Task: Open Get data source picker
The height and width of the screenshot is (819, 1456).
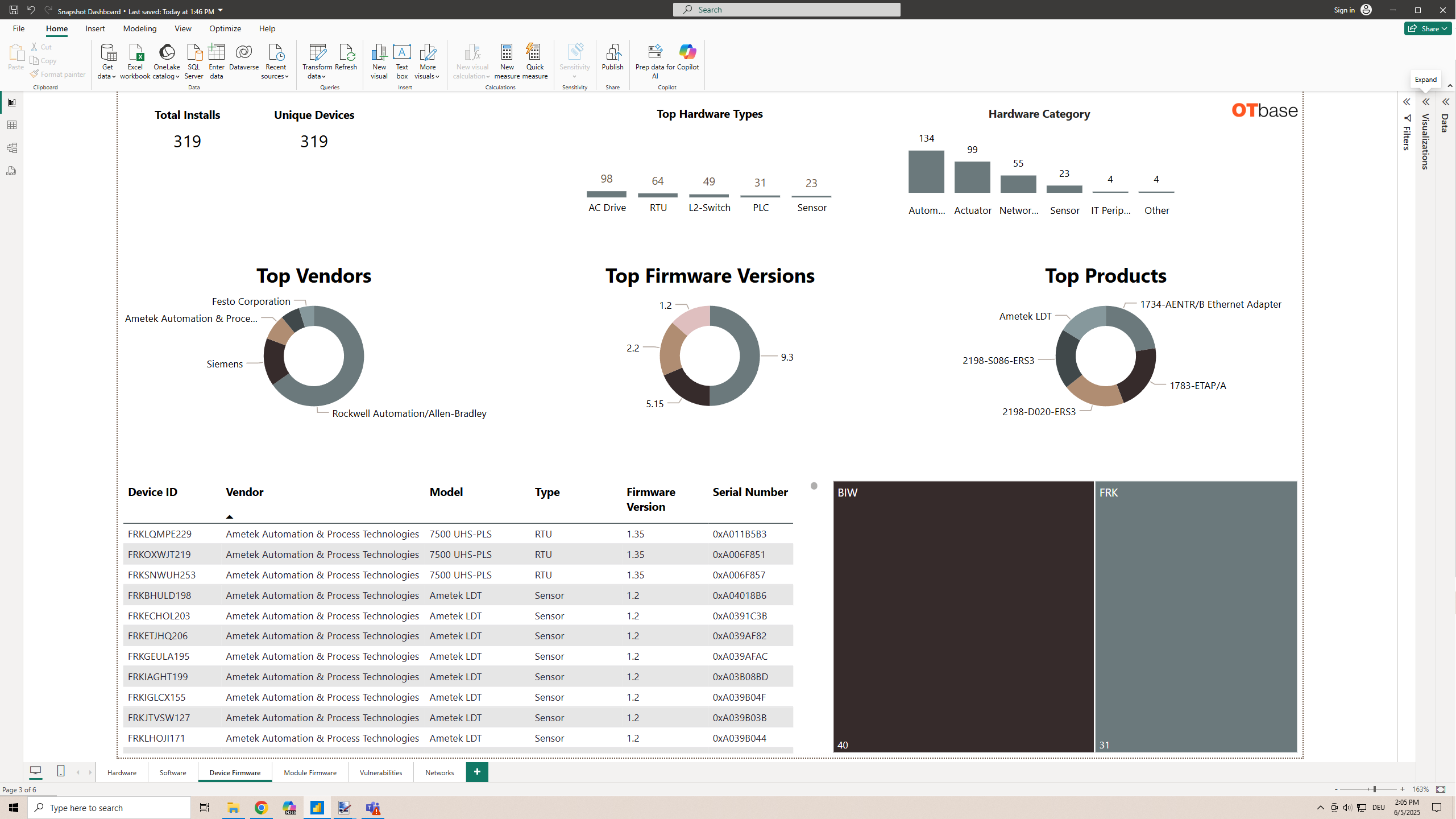Action: point(107,61)
